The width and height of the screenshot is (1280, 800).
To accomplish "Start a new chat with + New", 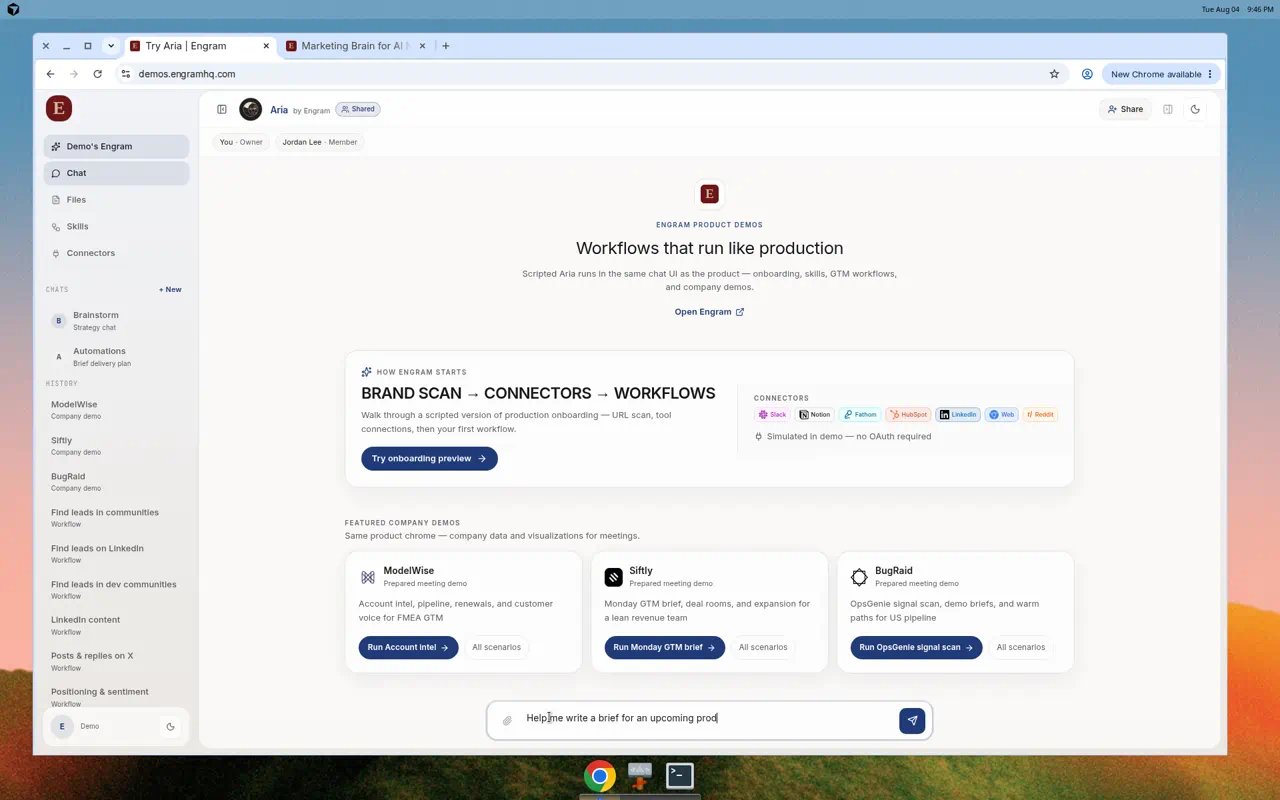I will pos(170,290).
